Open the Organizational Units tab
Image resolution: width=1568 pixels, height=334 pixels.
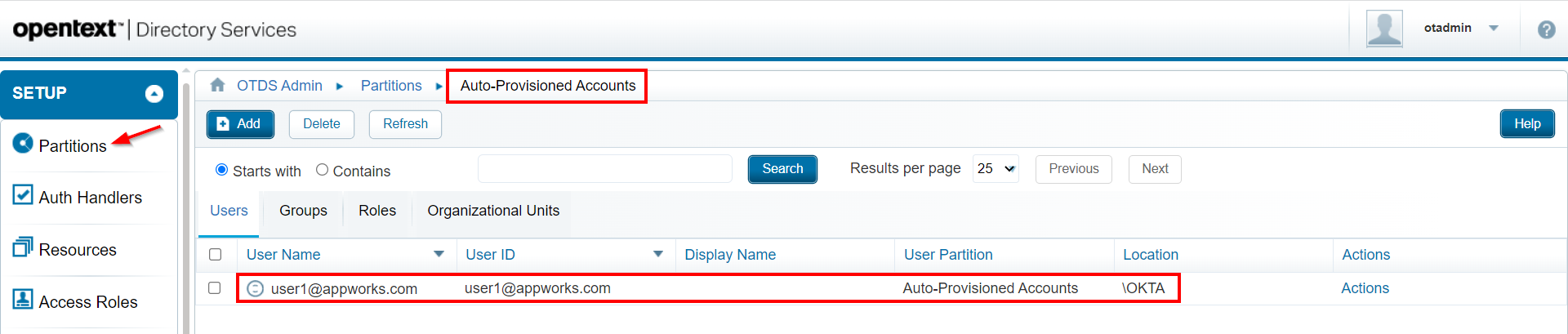click(493, 211)
